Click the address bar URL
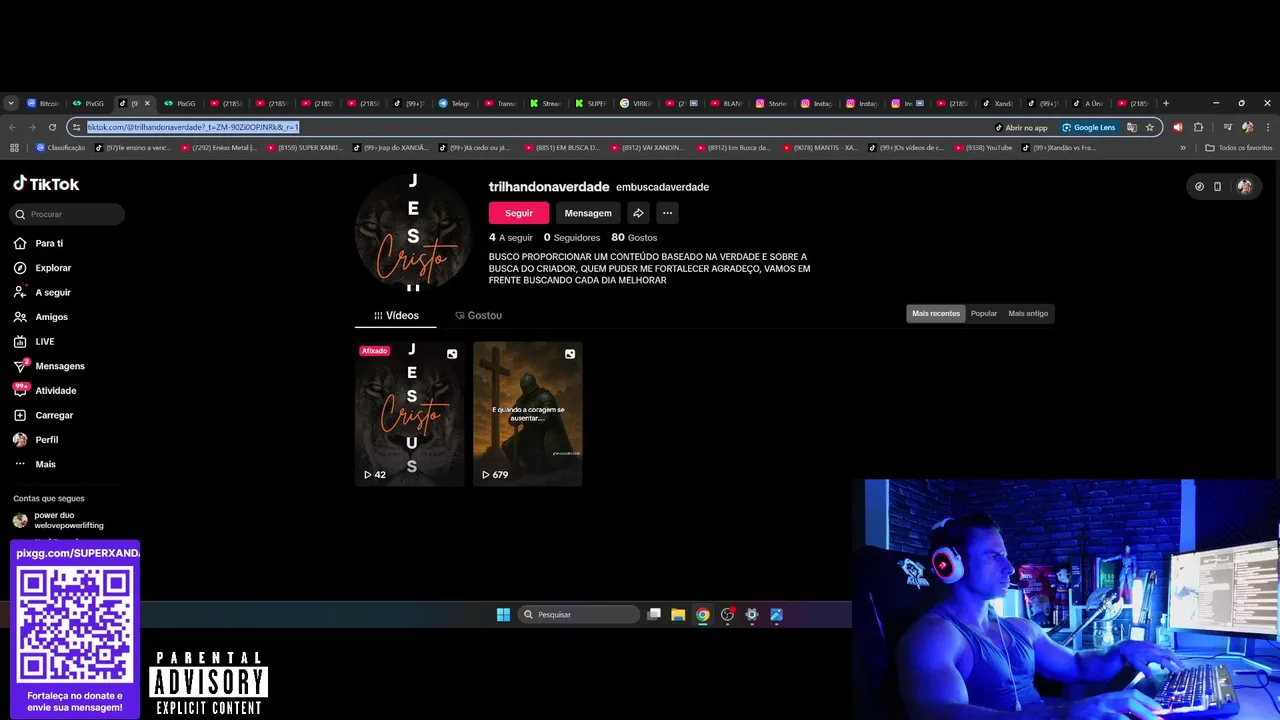 193,127
